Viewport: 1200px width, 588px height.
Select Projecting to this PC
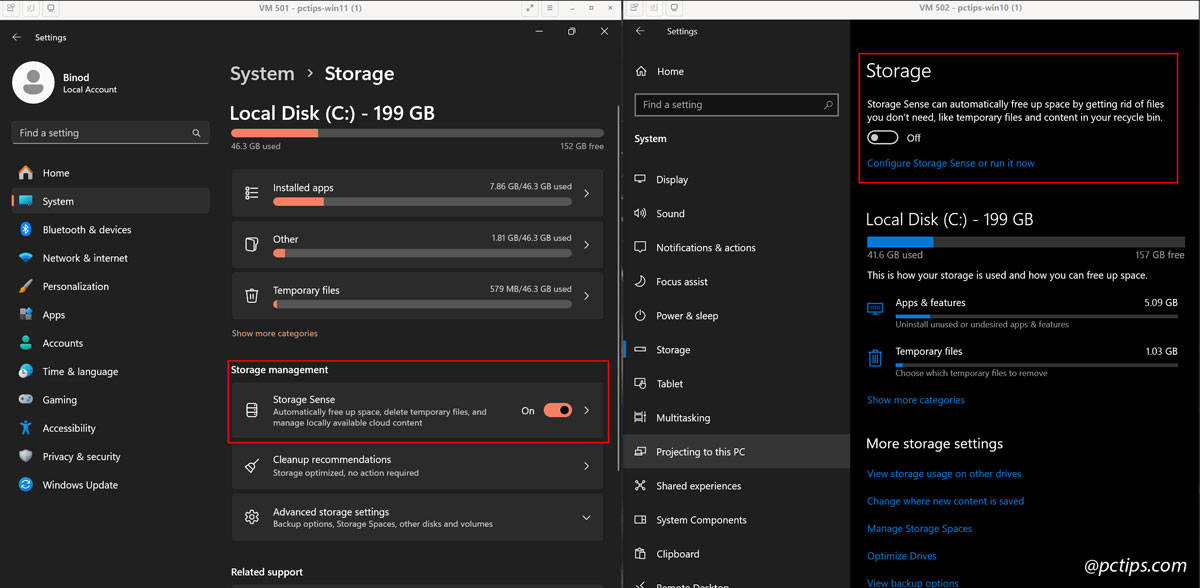[x=700, y=451]
